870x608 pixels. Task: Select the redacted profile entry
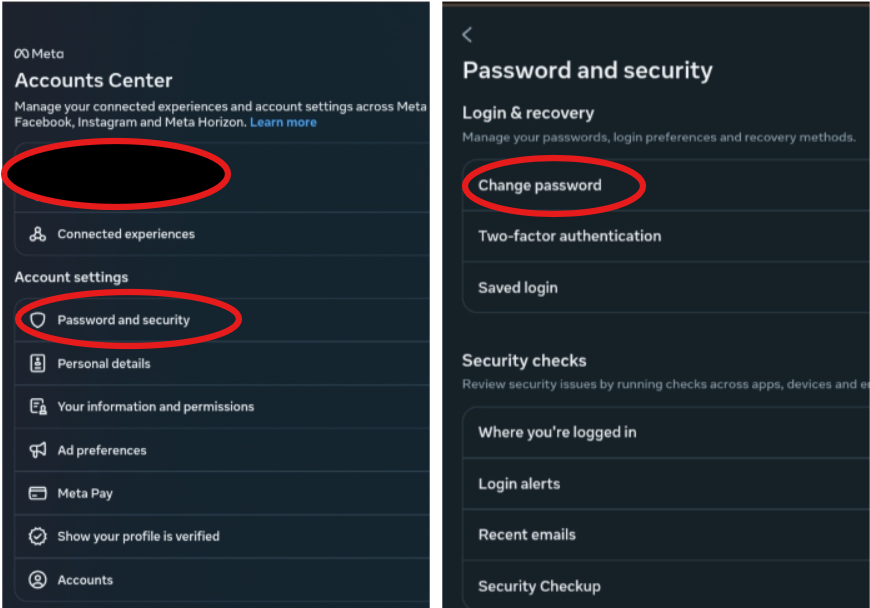click(222, 176)
